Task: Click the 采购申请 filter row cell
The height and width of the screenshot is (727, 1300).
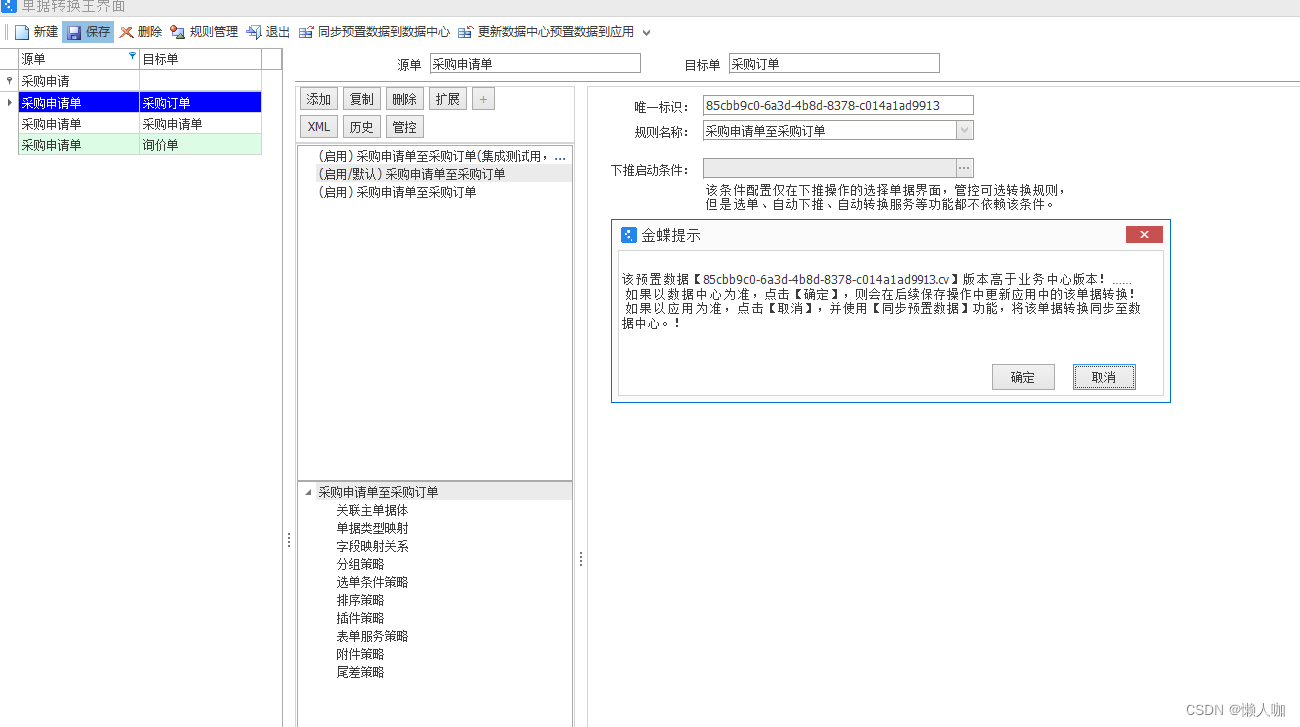Action: (x=78, y=81)
